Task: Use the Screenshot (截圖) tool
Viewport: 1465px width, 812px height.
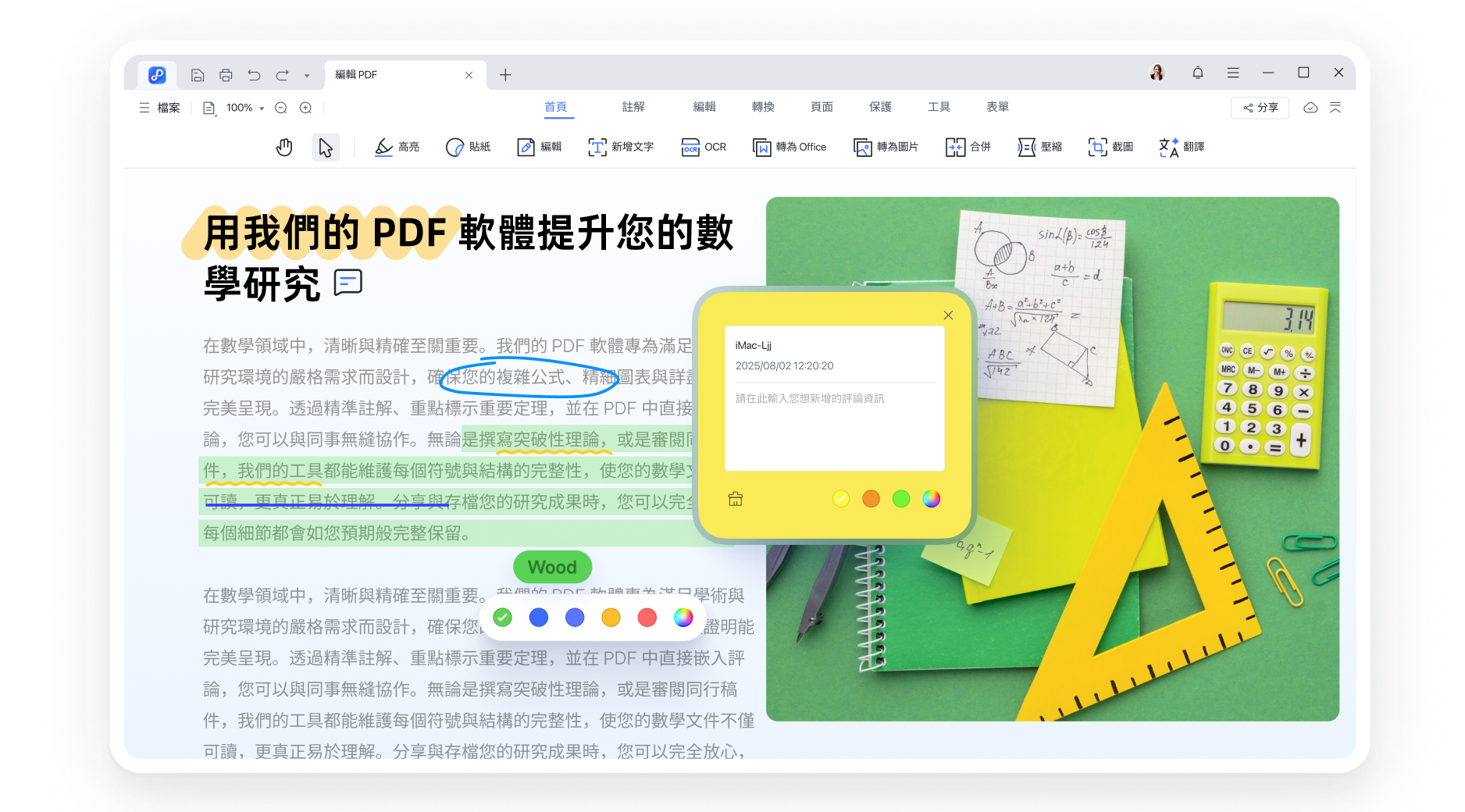Action: click(1110, 147)
